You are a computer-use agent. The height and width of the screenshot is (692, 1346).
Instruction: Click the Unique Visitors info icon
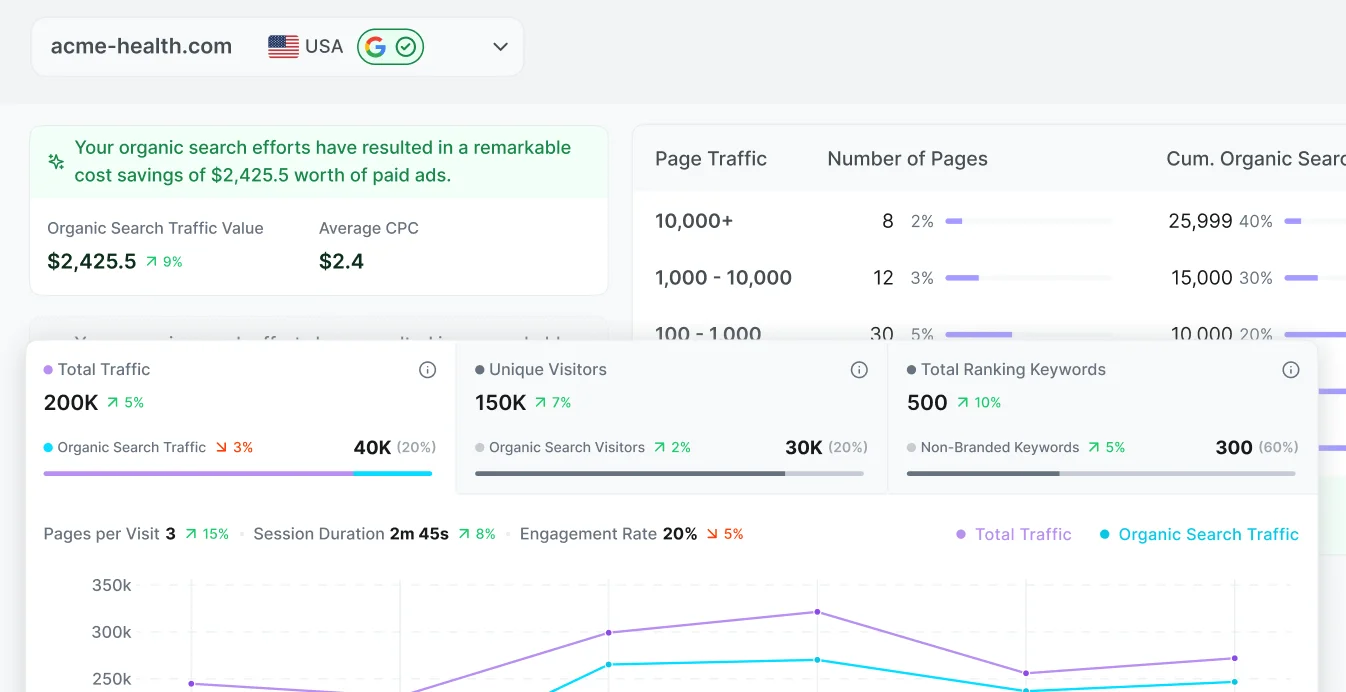[x=859, y=369]
